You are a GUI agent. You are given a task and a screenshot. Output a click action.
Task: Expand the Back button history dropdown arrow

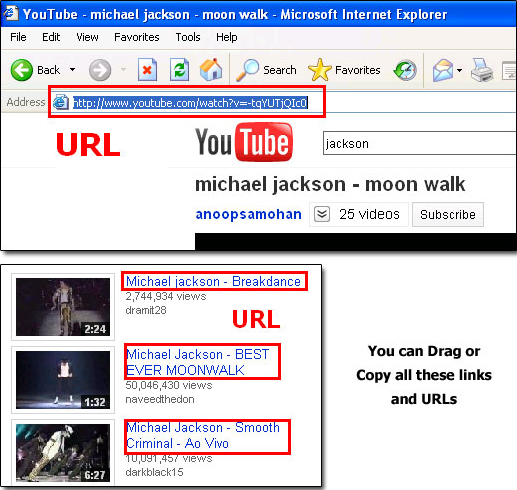click(72, 70)
